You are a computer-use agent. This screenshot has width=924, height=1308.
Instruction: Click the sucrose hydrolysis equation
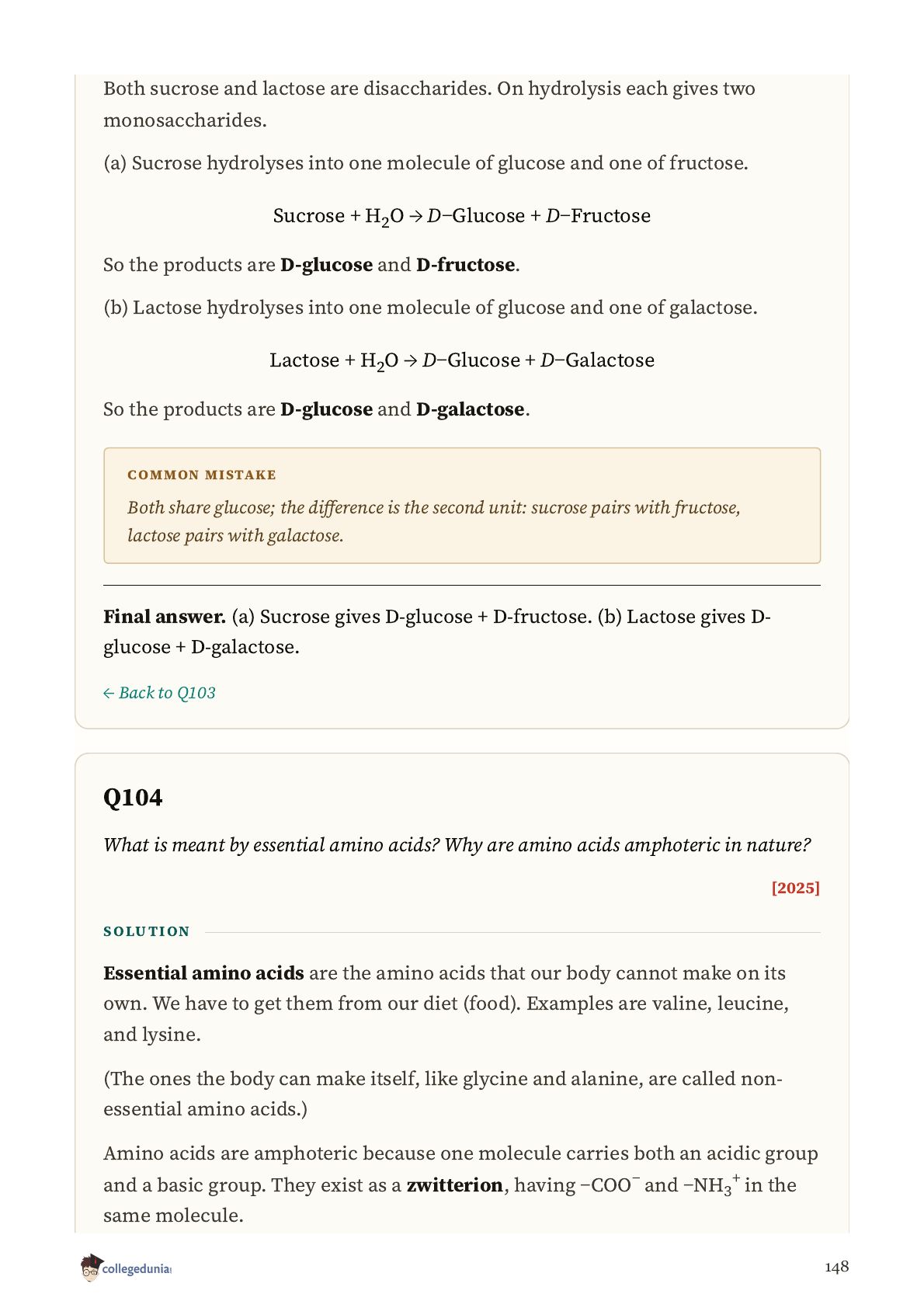pos(462,217)
